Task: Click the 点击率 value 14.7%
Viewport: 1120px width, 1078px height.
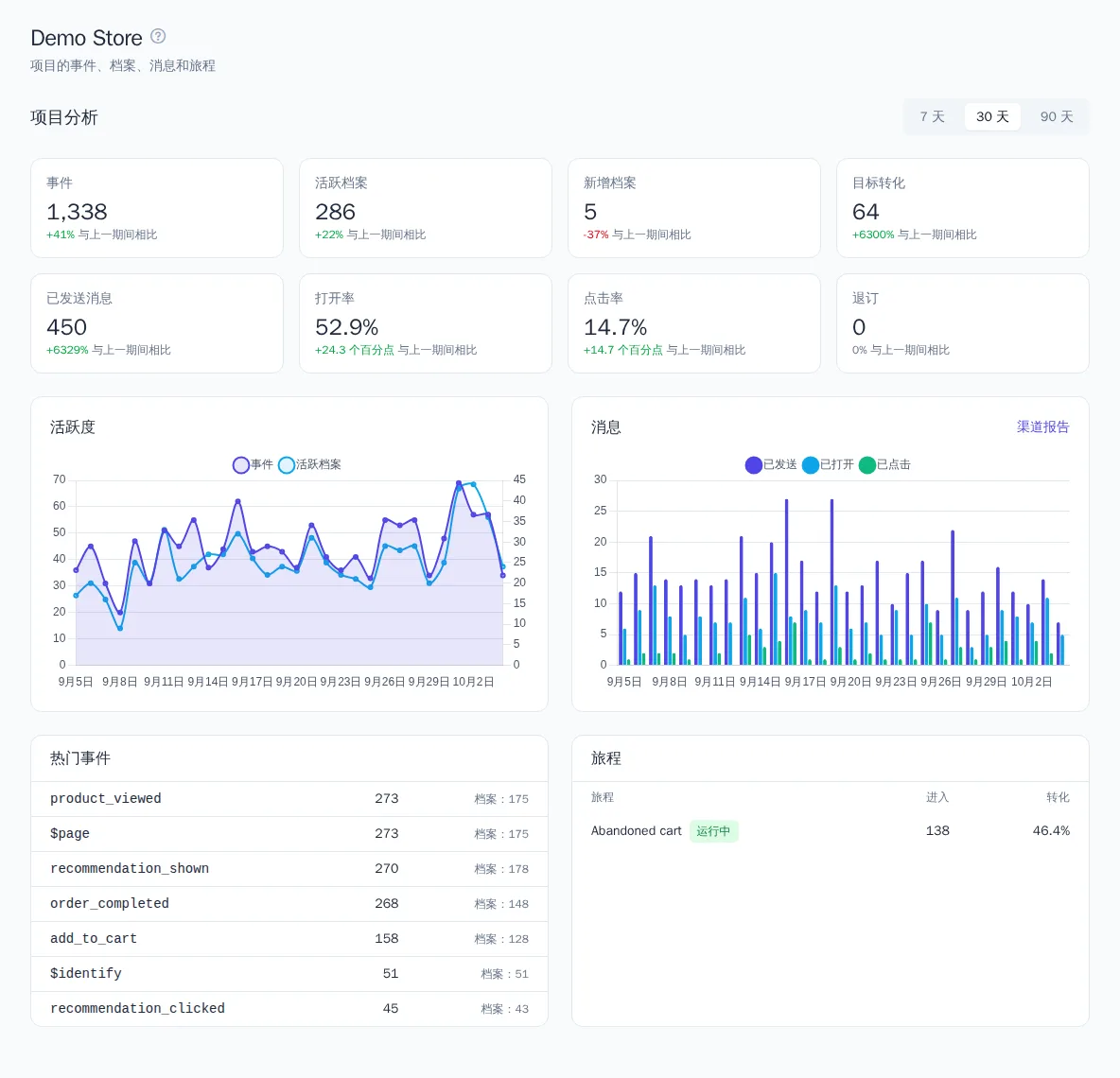Action: coord(615,328)
